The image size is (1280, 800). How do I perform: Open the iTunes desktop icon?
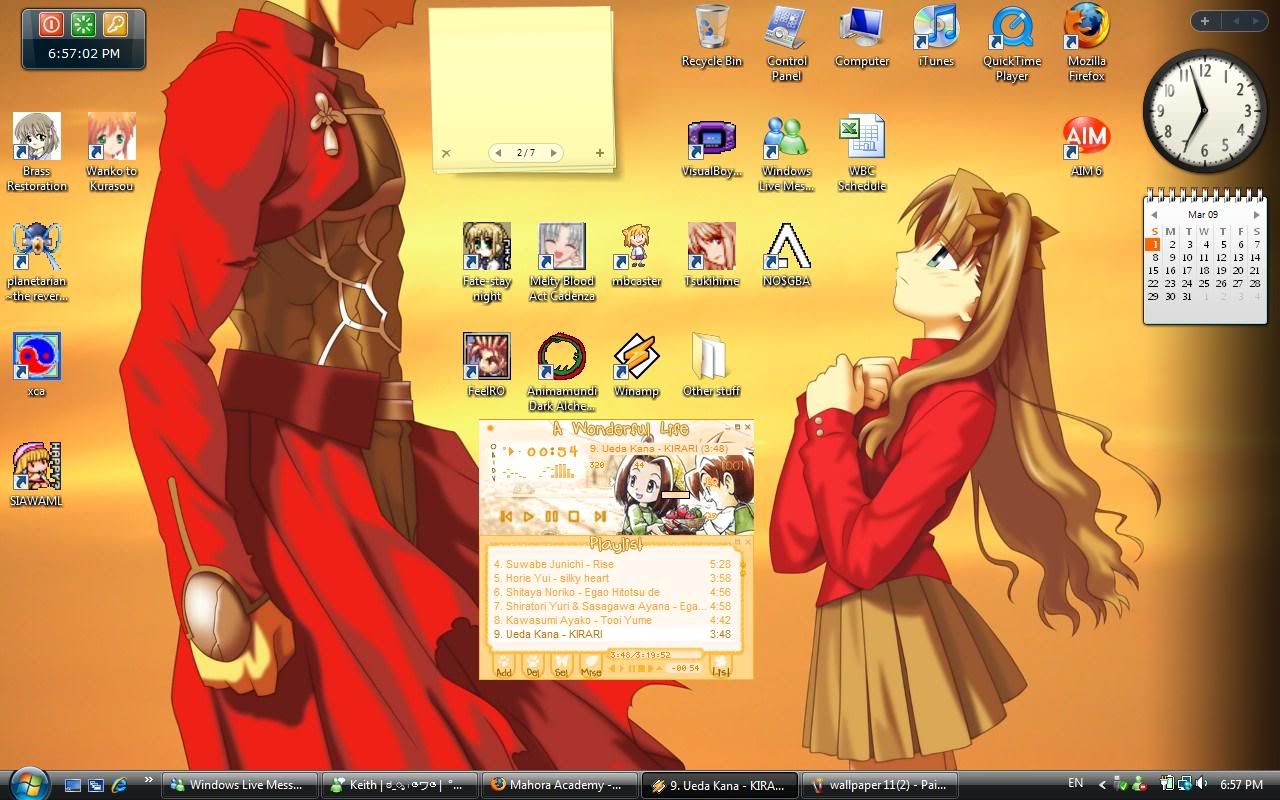pos(936,30)
